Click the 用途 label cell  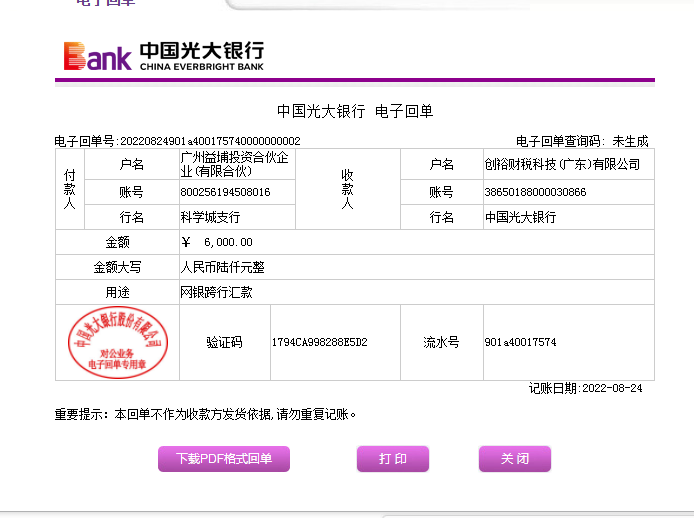(117, 292)
